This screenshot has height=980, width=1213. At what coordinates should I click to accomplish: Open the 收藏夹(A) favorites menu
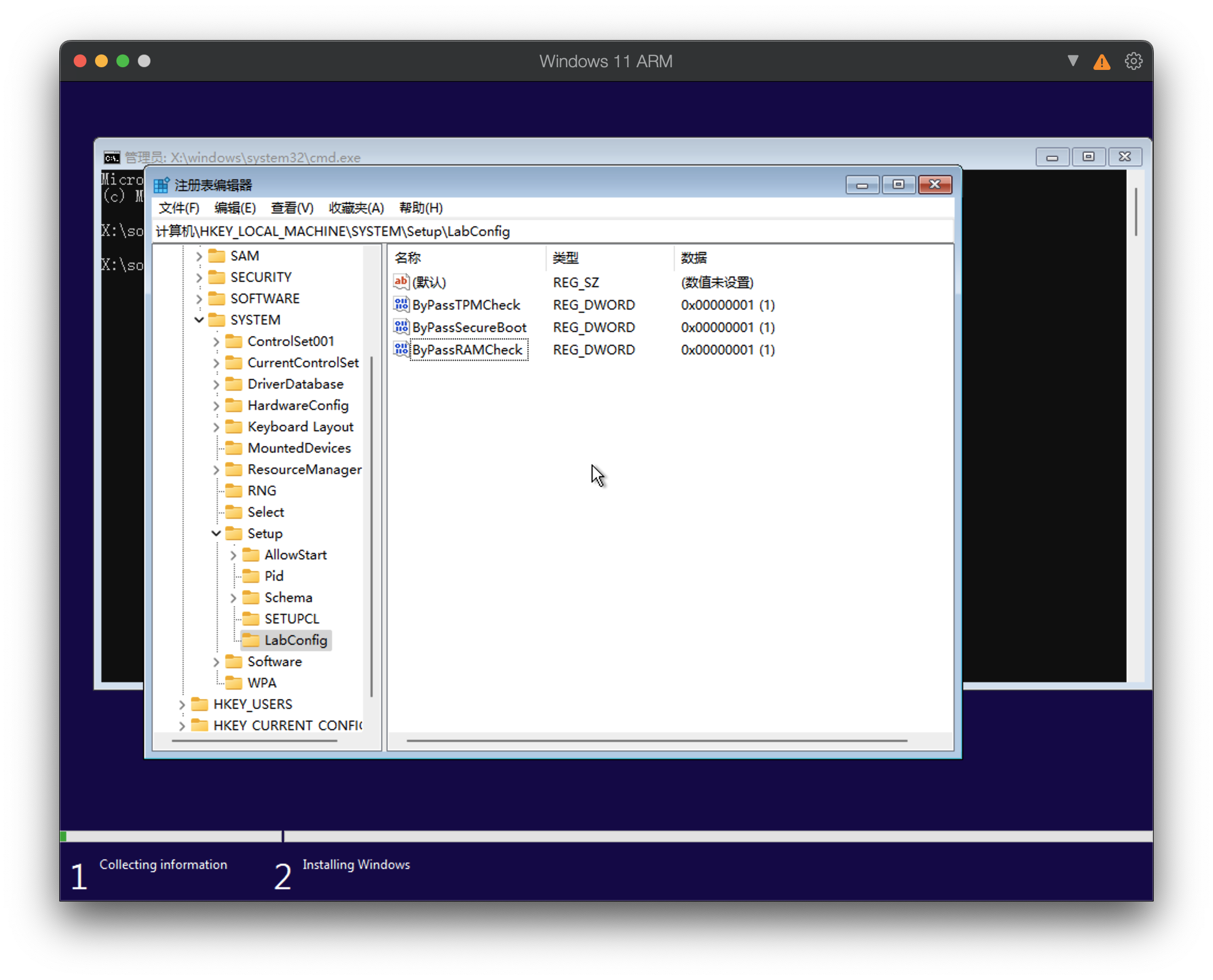[356, 208]
